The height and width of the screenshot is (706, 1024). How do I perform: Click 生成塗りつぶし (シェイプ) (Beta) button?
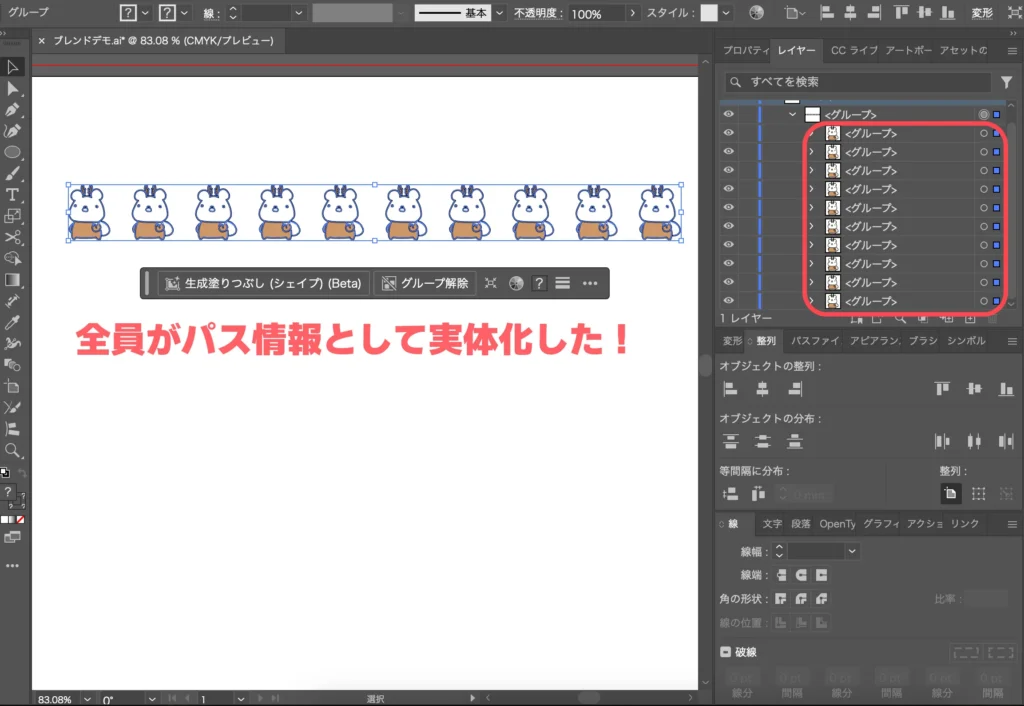tap(263, 283)
